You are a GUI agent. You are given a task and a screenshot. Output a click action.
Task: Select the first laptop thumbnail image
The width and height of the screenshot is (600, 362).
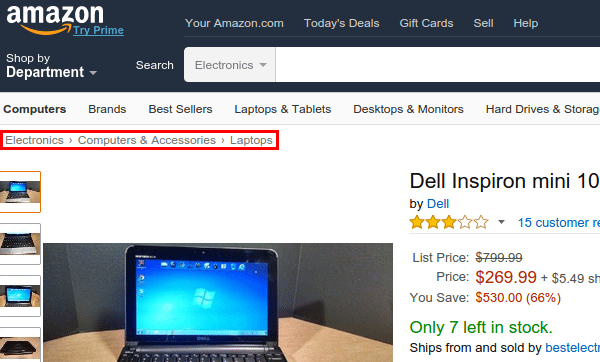20,192
